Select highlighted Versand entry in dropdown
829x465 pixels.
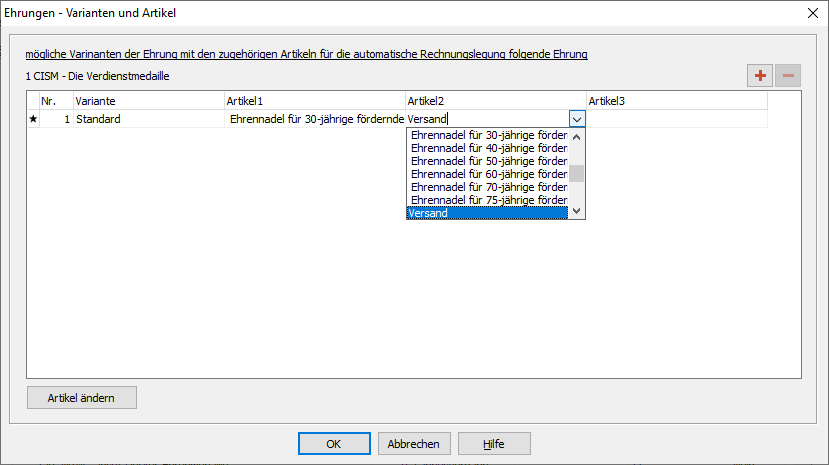coord(488,213)
